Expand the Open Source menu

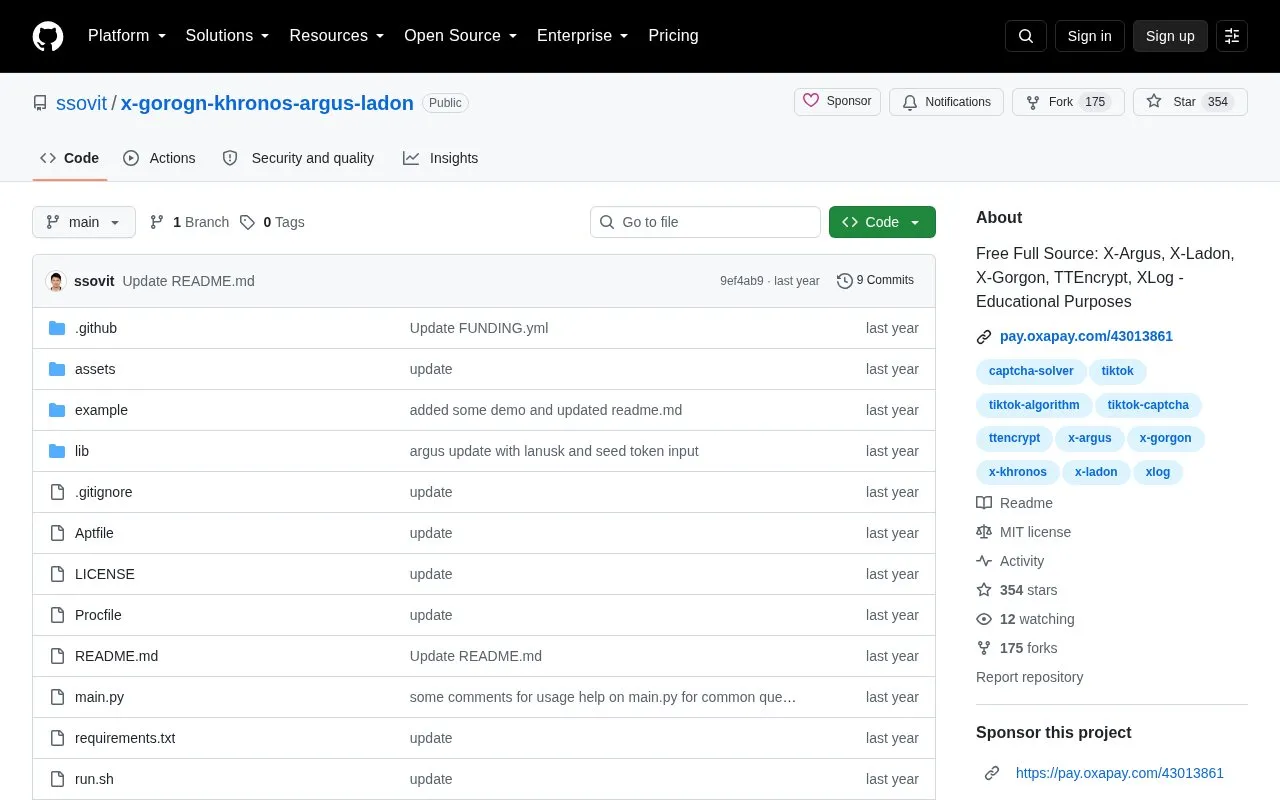(461, 36)
